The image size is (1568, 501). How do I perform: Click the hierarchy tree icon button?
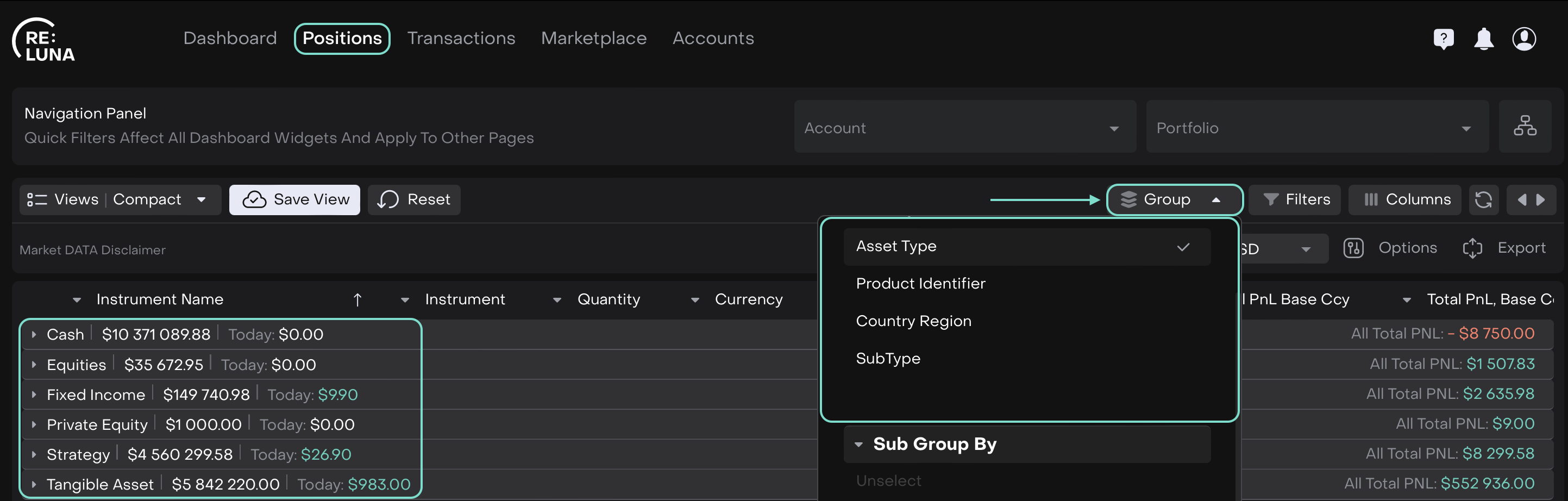[1524, 127]
